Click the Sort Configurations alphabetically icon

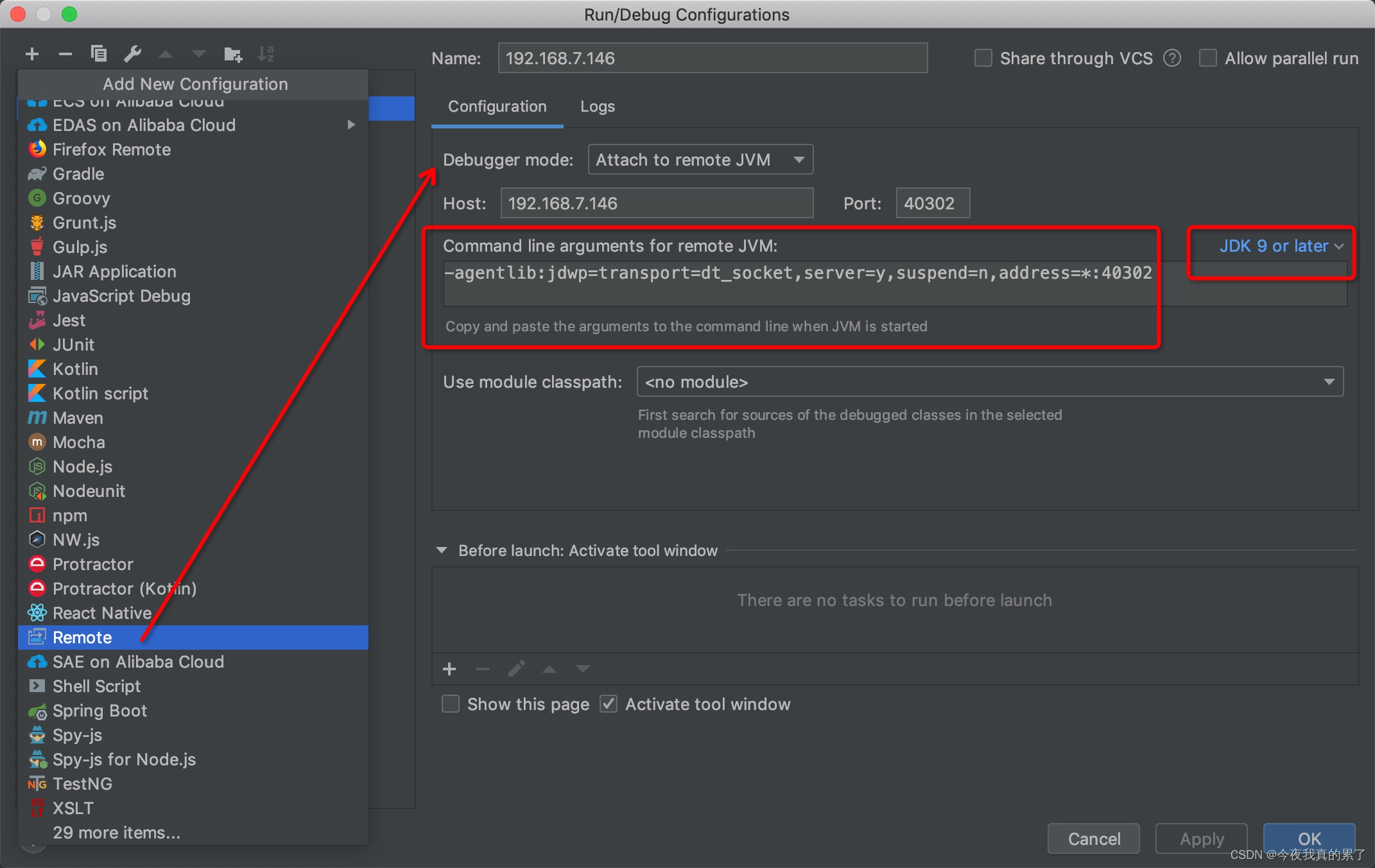pos(266,55)
